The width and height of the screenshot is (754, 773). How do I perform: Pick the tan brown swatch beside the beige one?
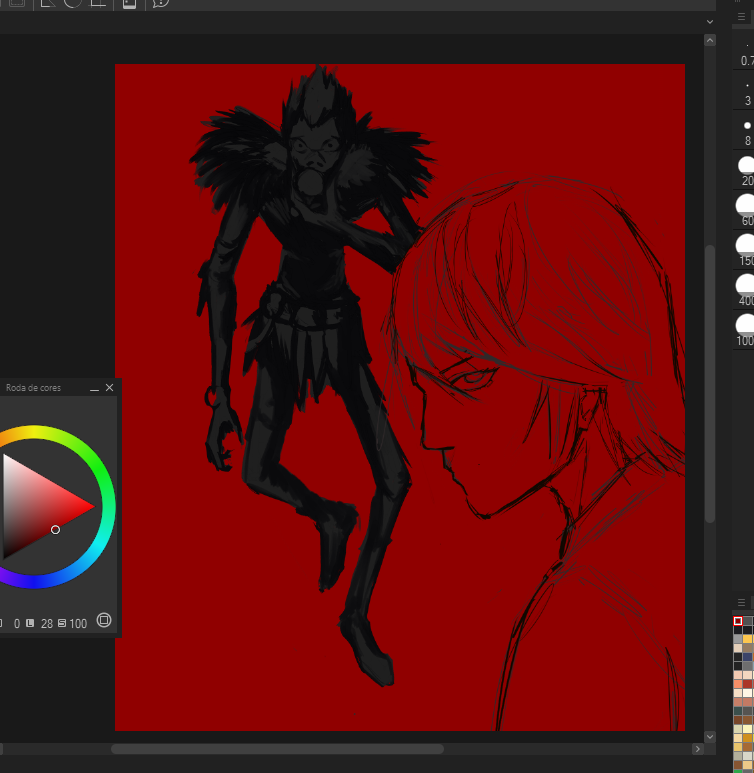tap(748, 648)
